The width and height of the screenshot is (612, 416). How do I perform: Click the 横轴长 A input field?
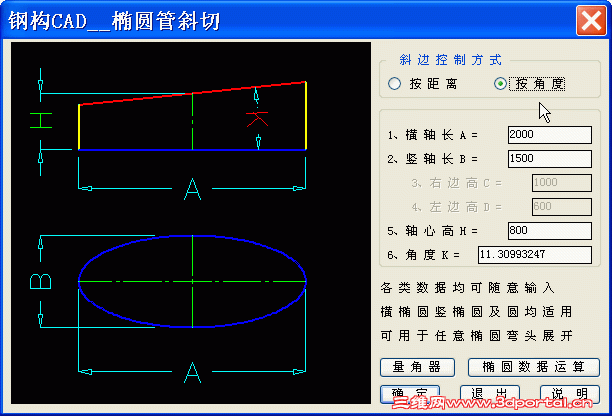pos(550,135)
